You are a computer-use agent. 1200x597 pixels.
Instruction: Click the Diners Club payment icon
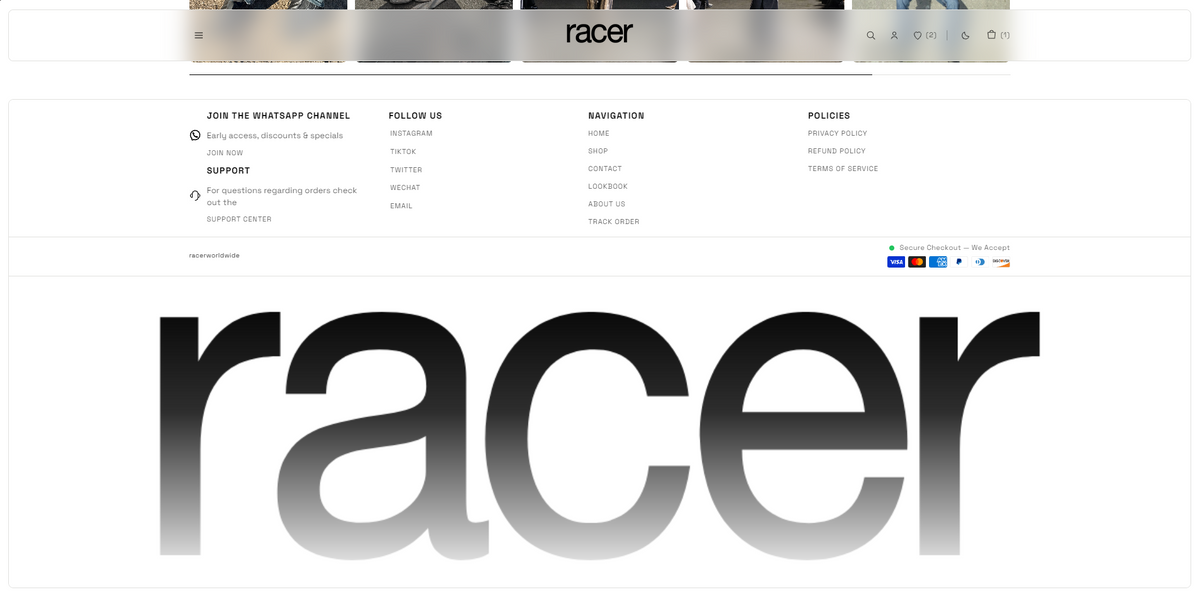[x=980, y=262]
